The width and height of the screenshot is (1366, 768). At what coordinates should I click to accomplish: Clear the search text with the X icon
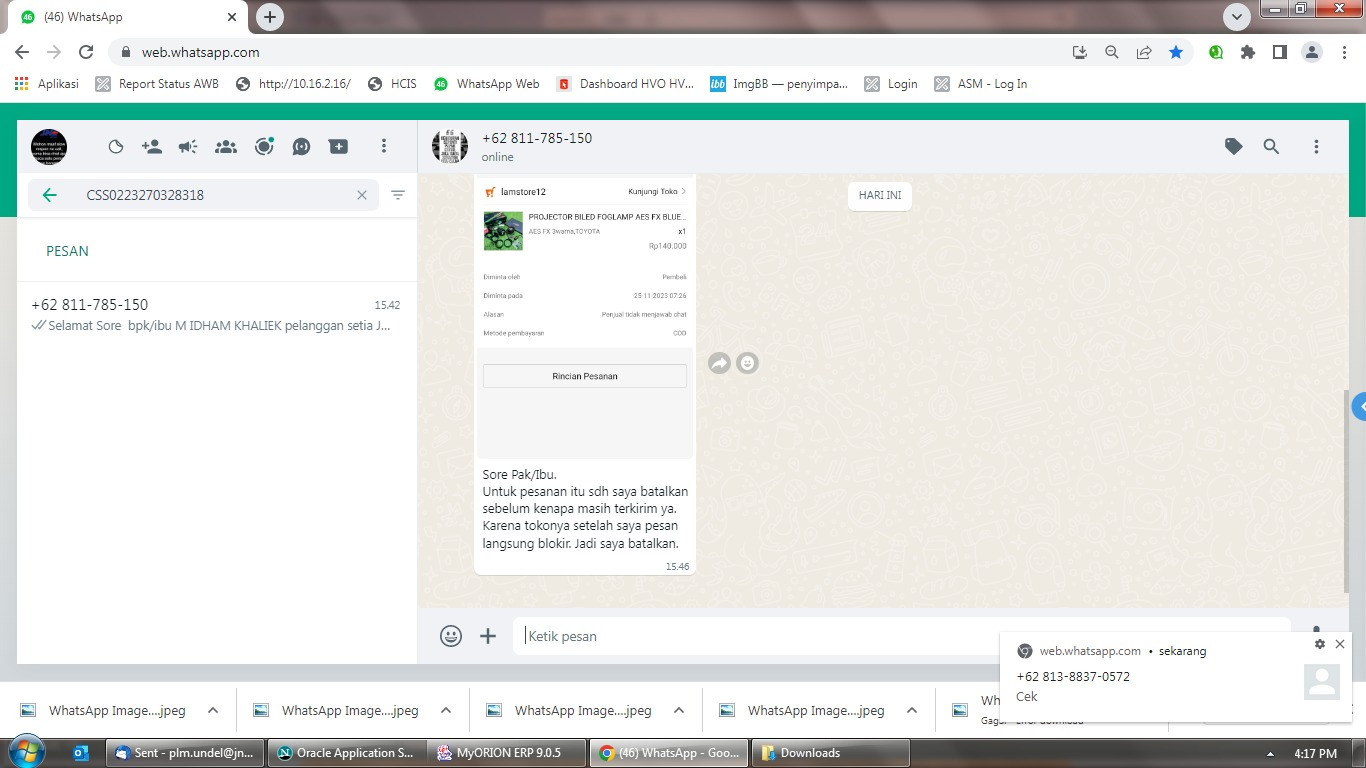pyautogui.click(x=362, y=195)
